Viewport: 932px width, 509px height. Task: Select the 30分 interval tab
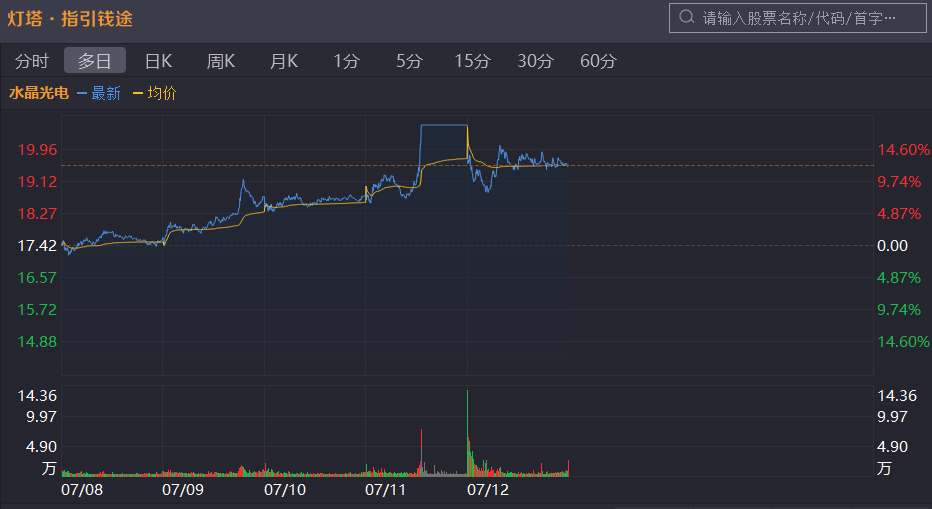535,61
